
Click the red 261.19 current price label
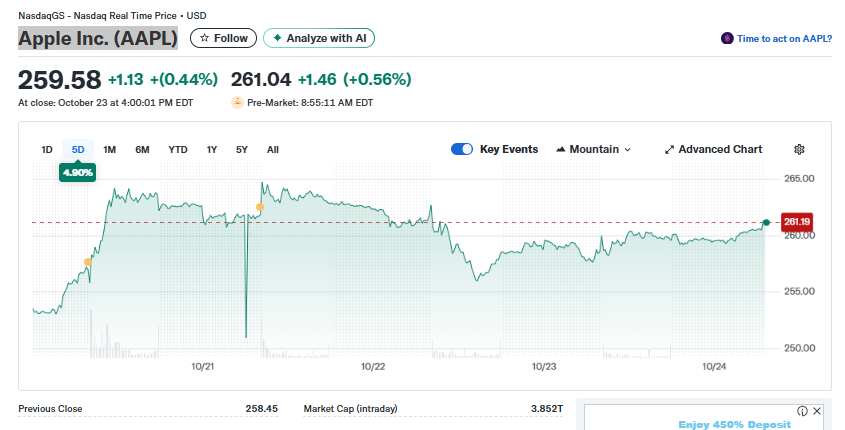[x=796, y=221]
